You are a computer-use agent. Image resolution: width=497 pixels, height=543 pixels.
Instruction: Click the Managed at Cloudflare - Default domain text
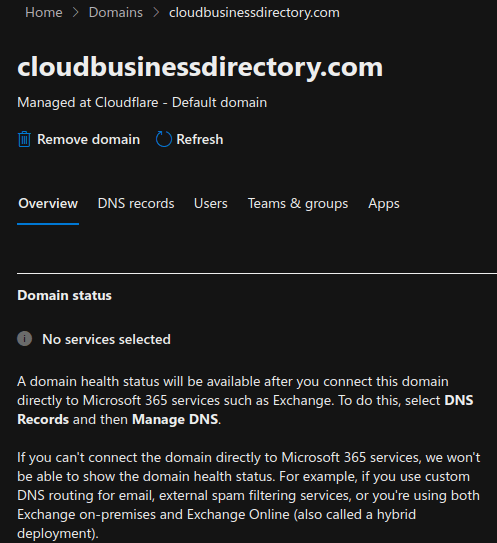point(142,103)
